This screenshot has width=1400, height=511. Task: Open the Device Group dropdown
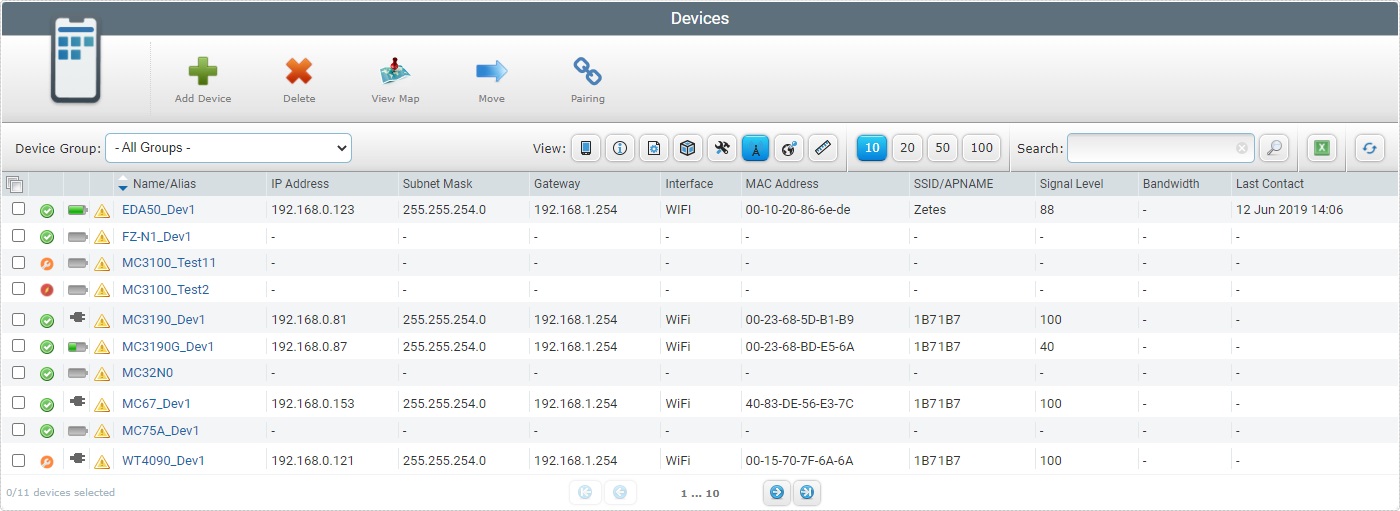[x=228, y=148]
